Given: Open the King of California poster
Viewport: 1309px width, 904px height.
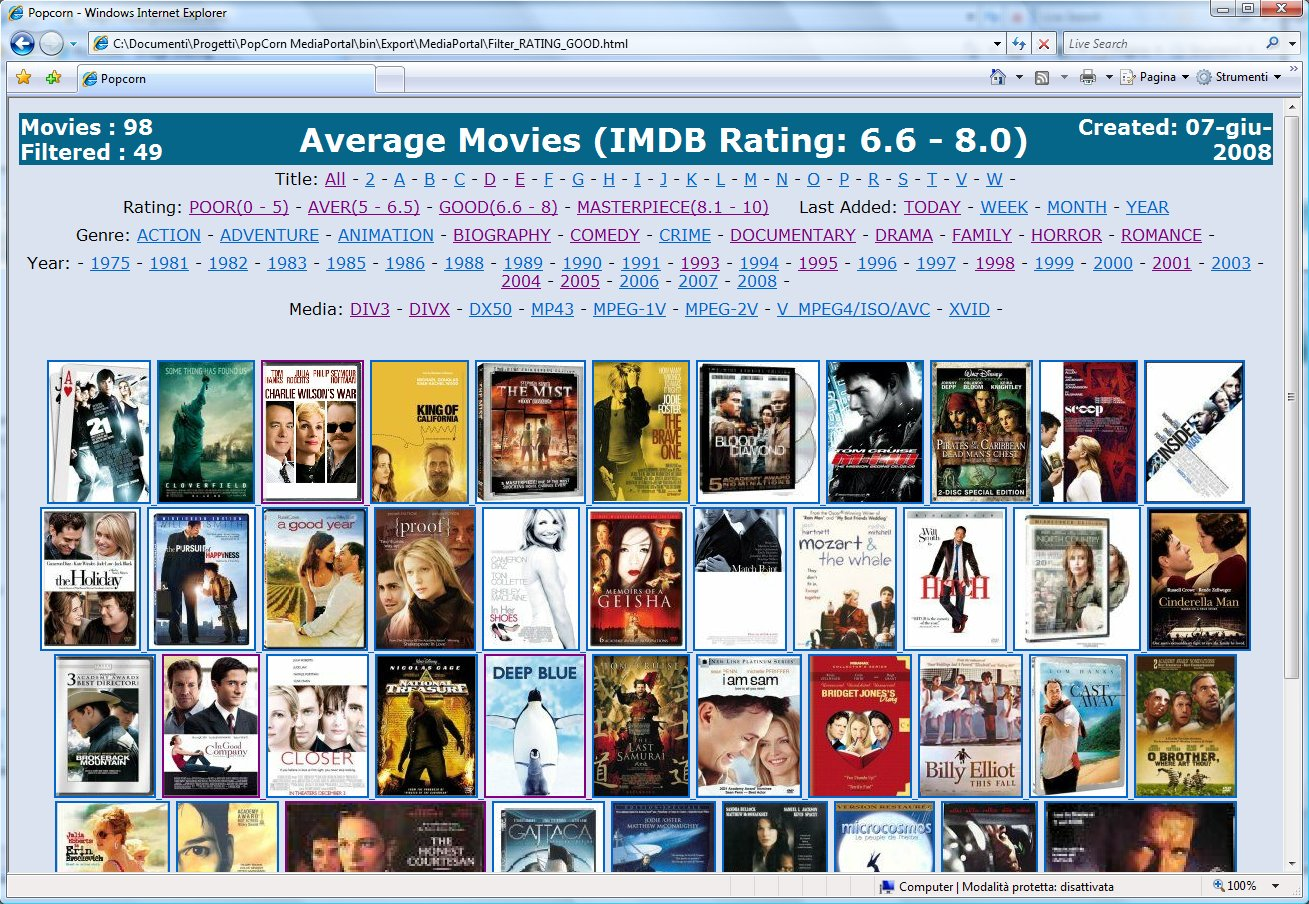Looking at the screenshot, I should coord(419,432).
